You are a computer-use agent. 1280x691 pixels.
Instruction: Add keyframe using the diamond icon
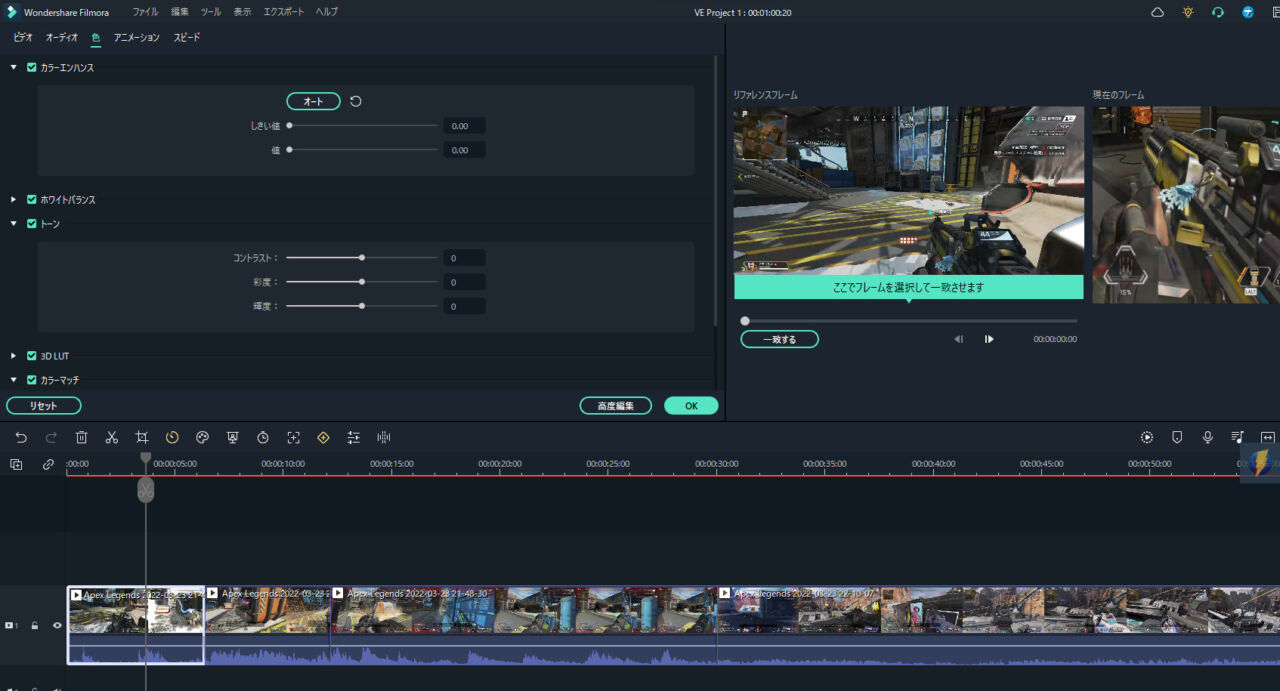tap(323, 438)
